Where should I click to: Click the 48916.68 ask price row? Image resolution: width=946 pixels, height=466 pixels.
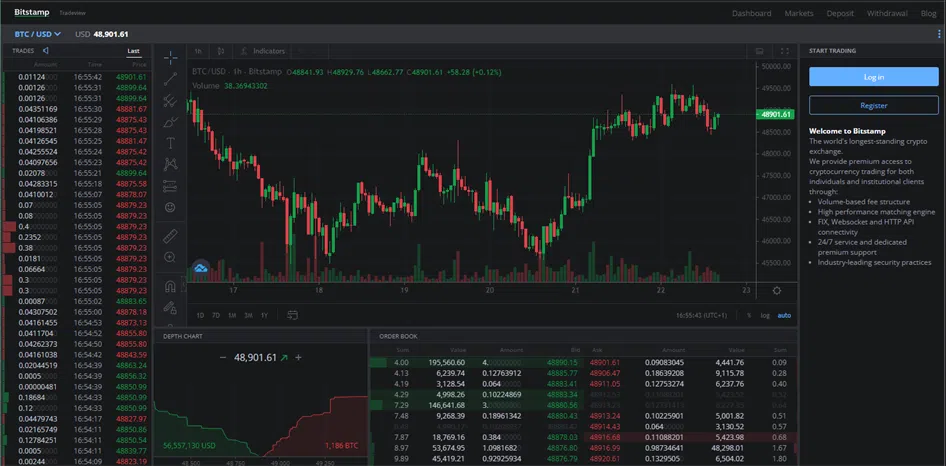(690, 437)
